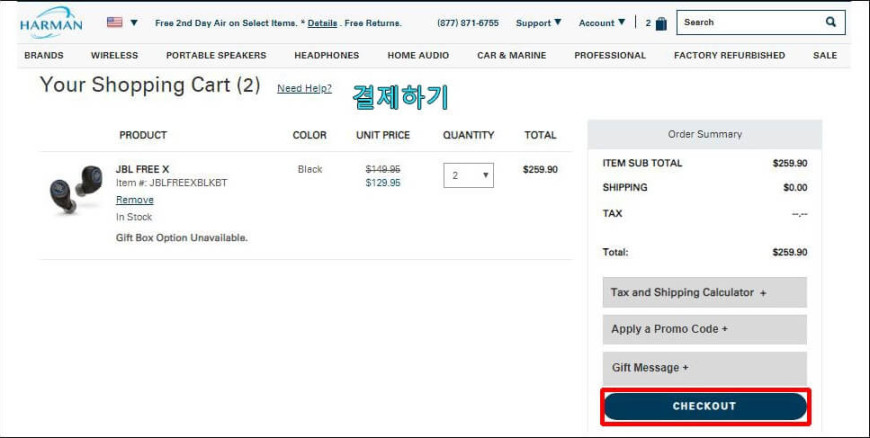The width and height of the screenshot is (870, 438).
Task: Click the search magnifier icon
Action: click(831, 22)
